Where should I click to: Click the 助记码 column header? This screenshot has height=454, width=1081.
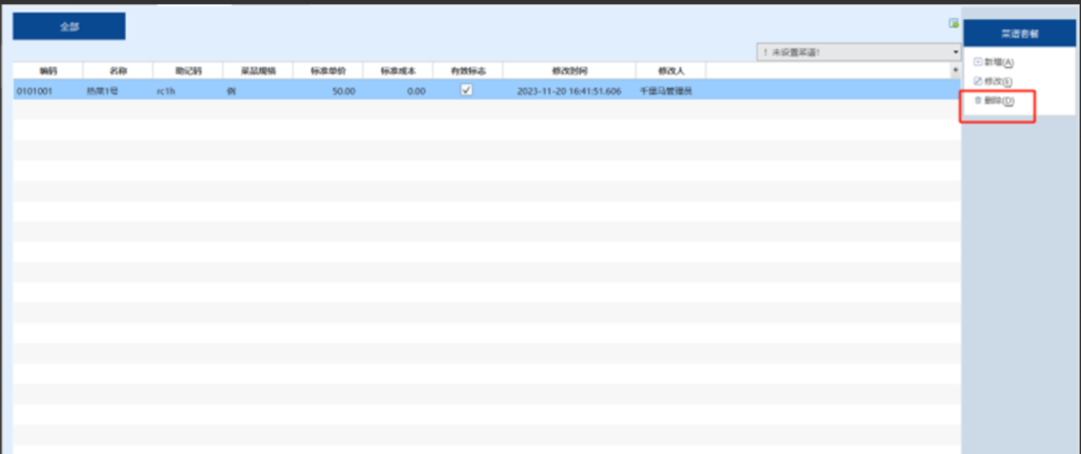point(188,71)
